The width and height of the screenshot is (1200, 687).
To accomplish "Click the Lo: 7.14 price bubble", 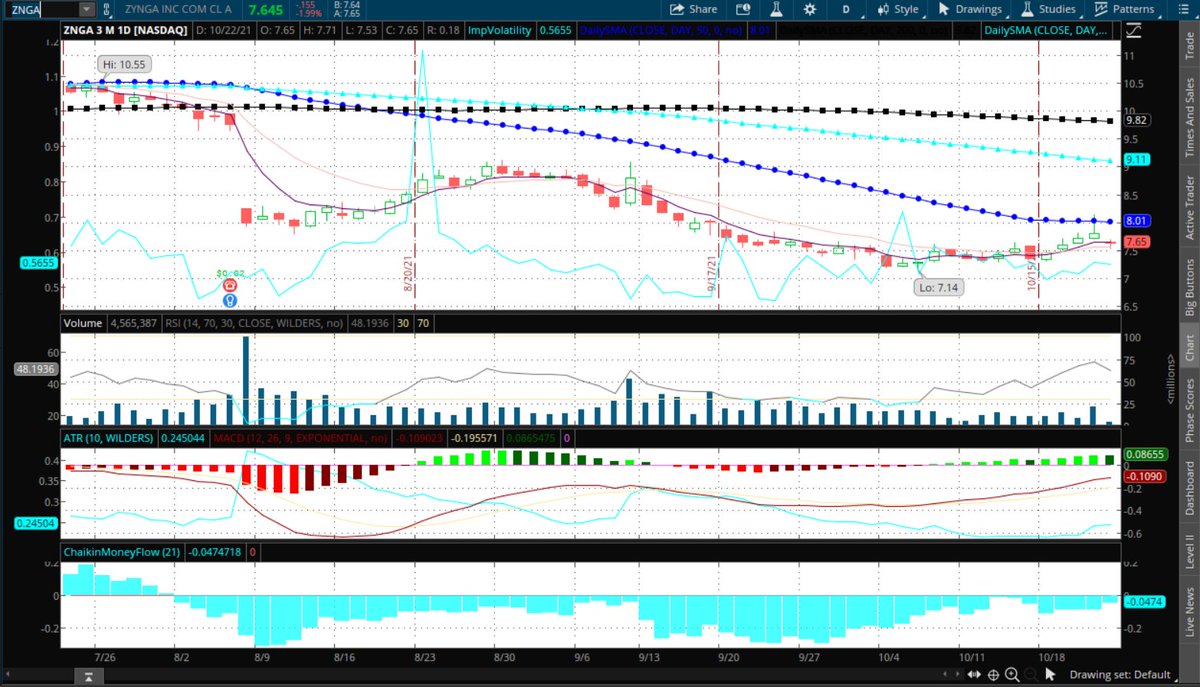I will tap(940, 287).
